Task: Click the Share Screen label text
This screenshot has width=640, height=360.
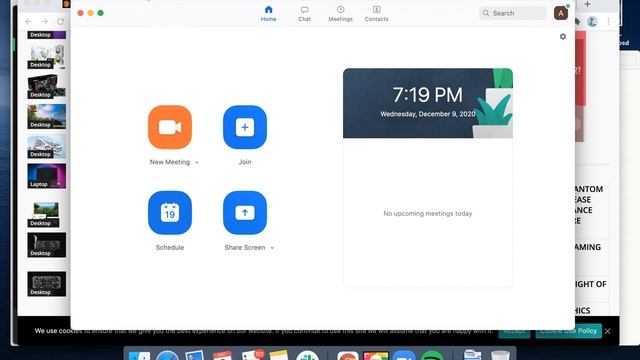Action: [245, 247]
